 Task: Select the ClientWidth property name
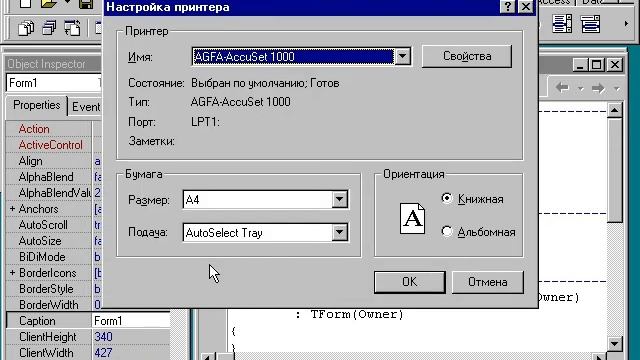pyautogui.click(x=46, y=353)
